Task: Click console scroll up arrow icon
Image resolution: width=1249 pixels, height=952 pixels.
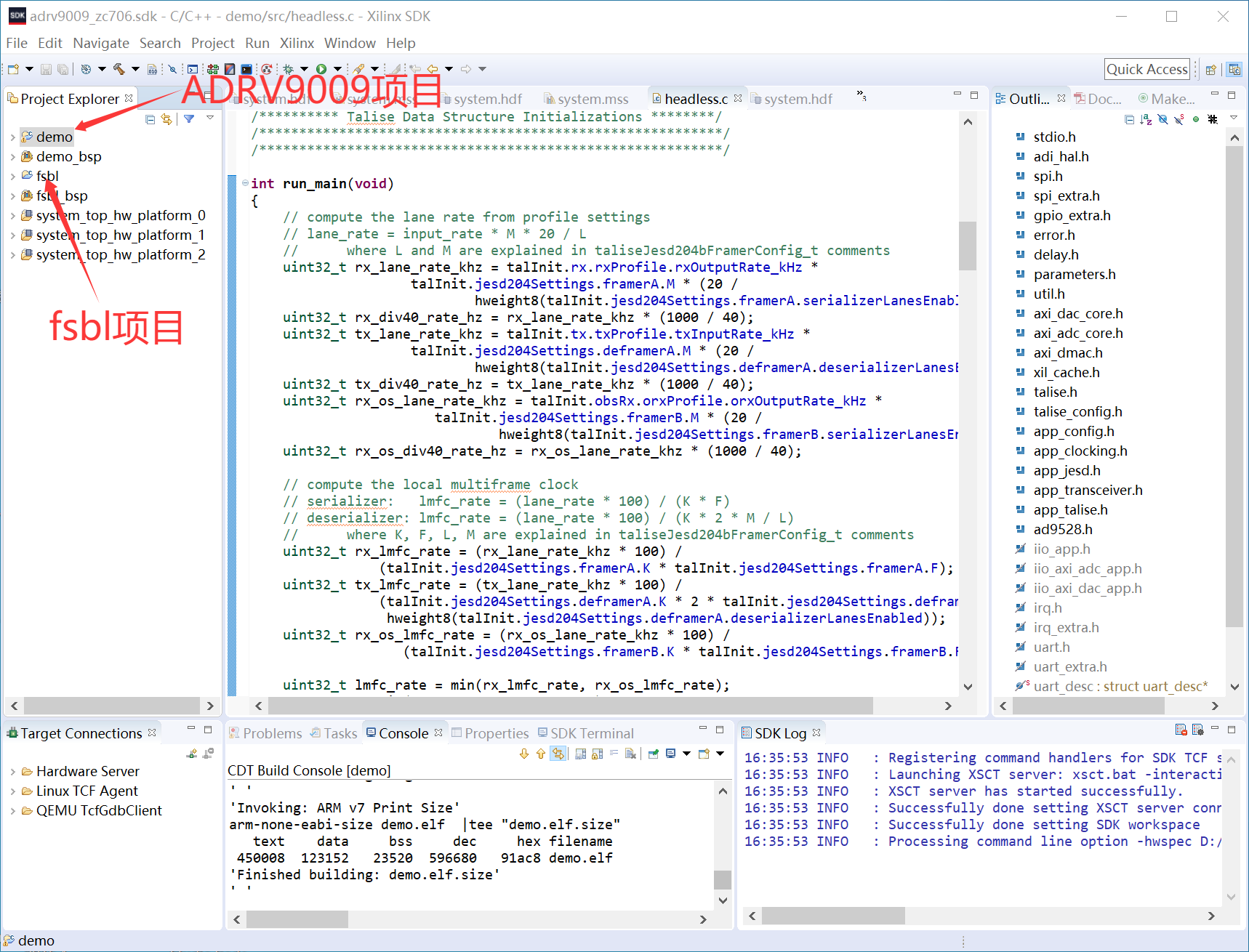Action: (540, 754)
